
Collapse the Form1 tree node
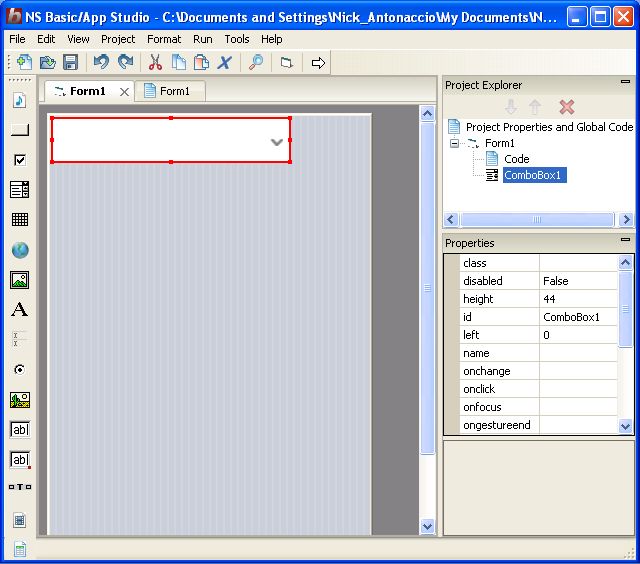pyautogui.click(x=454, y=143)
